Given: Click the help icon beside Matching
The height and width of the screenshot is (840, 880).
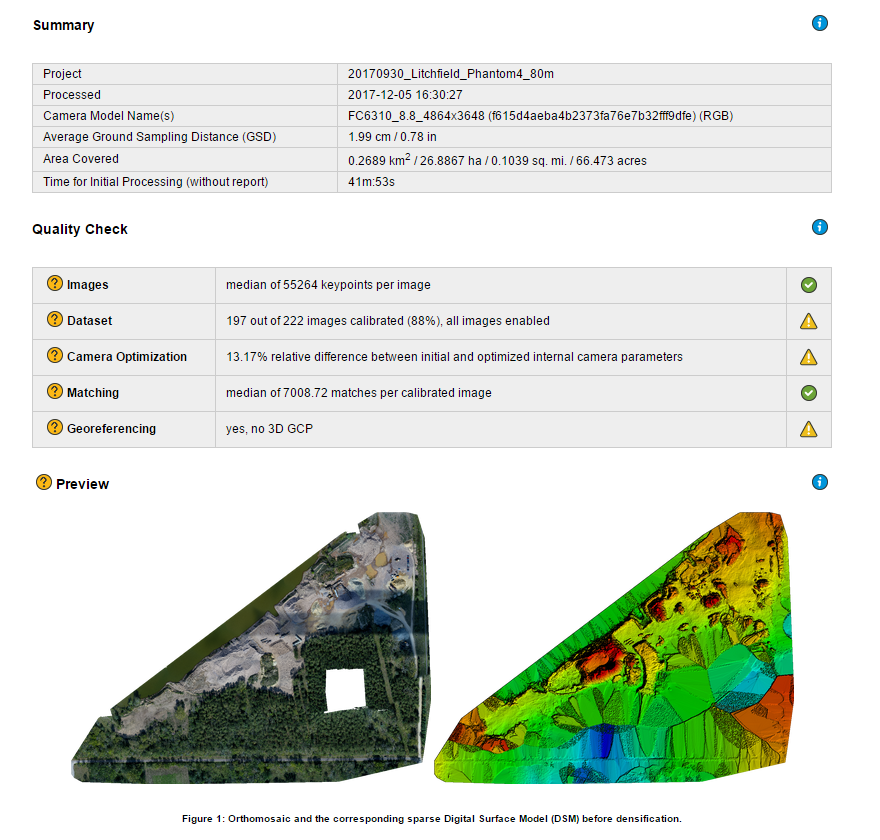Looking at the screenshot, I should pyautogui.click(x=54, y=391).
